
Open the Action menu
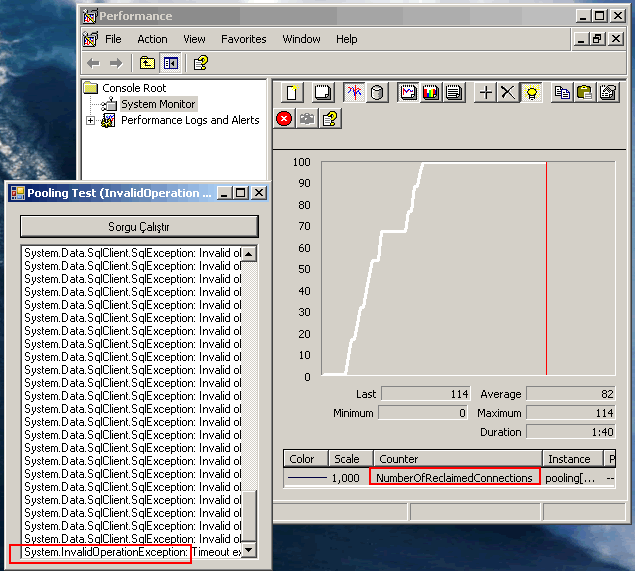(x=152, y=39)
